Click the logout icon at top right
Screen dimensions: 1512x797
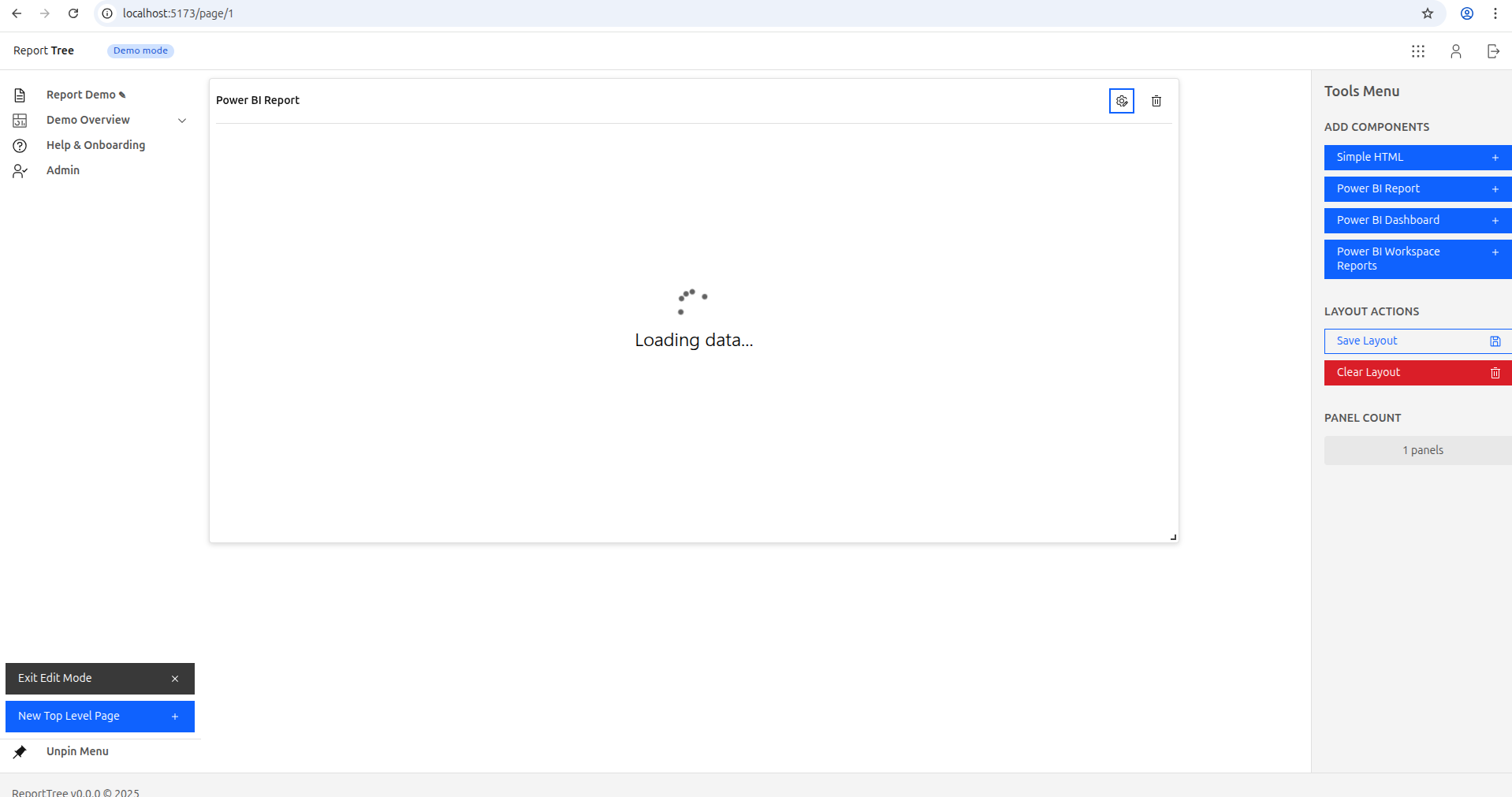[1492, 51]
